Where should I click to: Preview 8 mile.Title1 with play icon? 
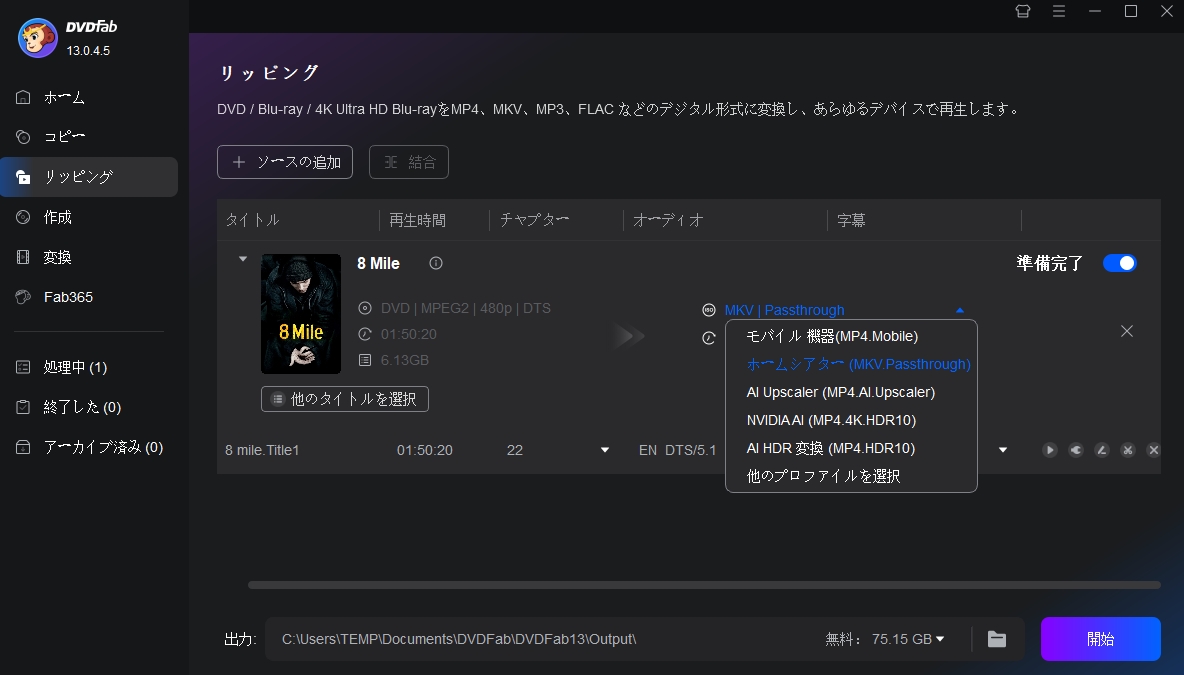pyautogui.click(x=1050, y=450)
